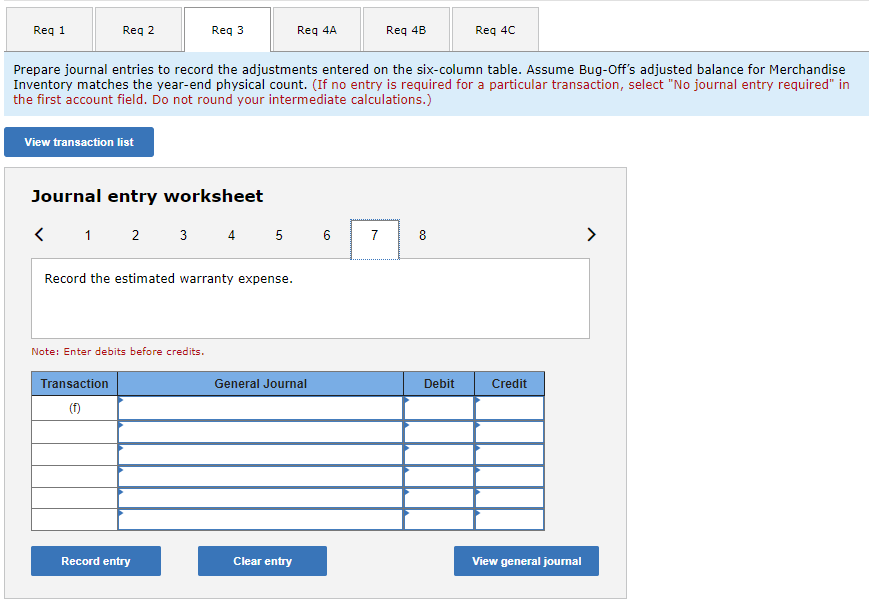Viewport: 875px width, 604px height.
Task: Click the first row Debit input field
Action: pyautogui.click(x=439, y=407)
